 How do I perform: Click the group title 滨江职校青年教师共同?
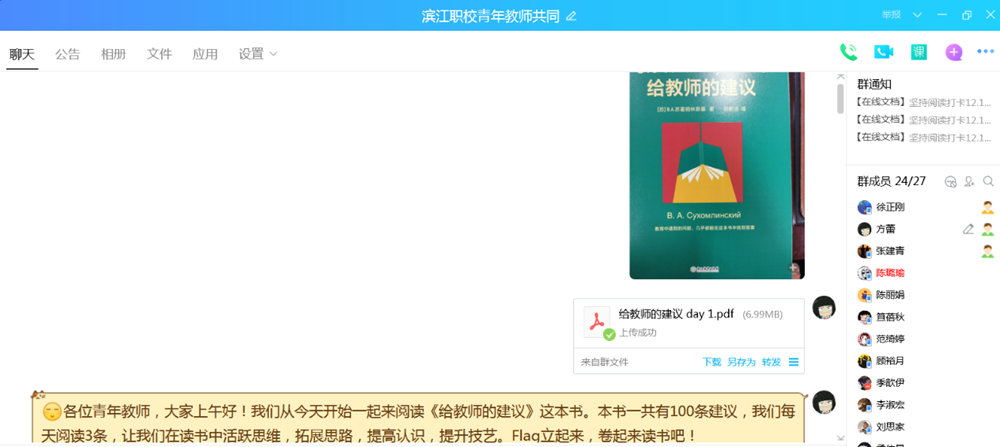coord(490,16)
